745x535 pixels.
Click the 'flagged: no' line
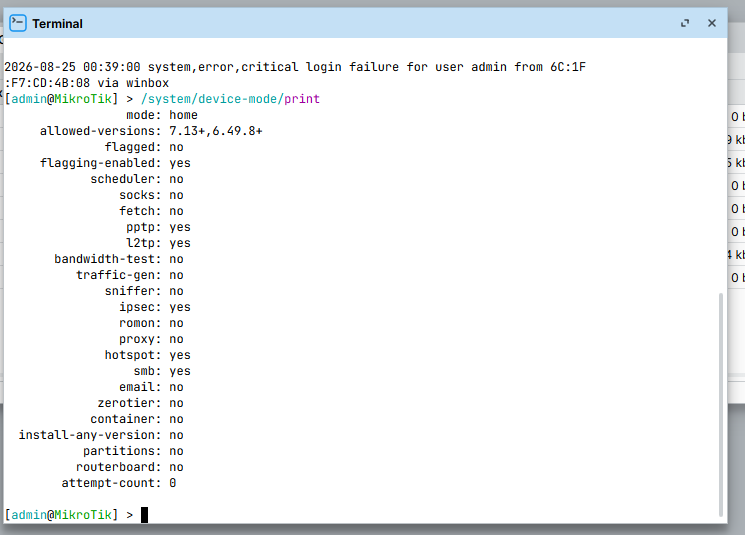click(x=144, y=147)
